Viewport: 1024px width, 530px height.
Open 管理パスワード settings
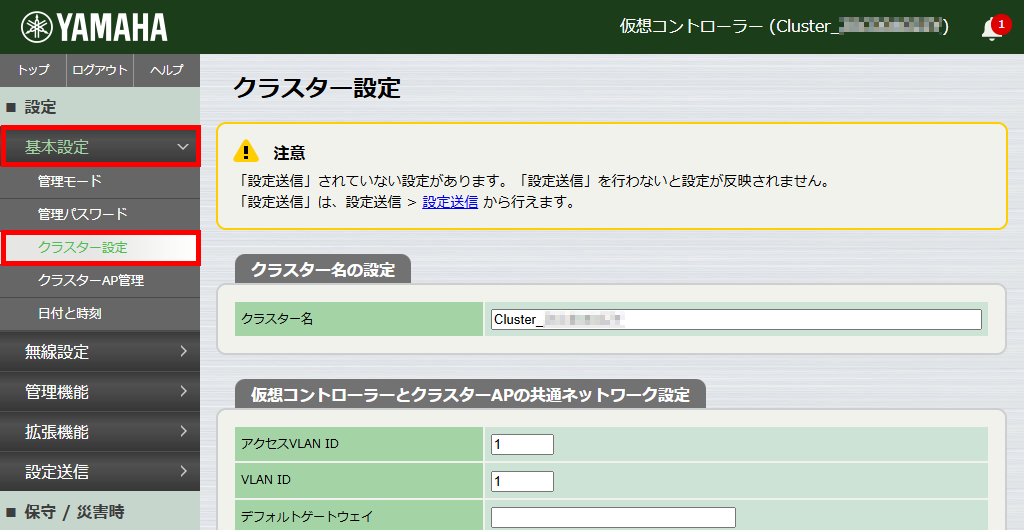100,214
